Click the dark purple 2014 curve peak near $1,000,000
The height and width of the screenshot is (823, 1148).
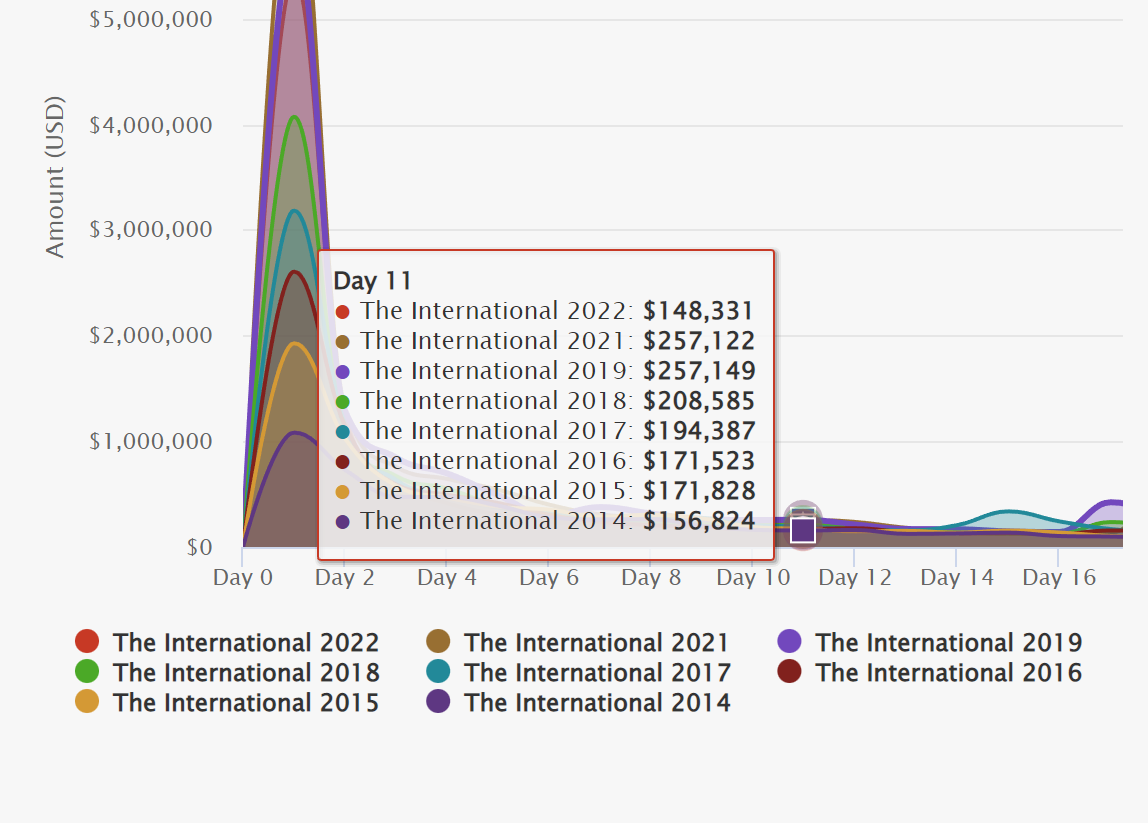coord(294,433)
